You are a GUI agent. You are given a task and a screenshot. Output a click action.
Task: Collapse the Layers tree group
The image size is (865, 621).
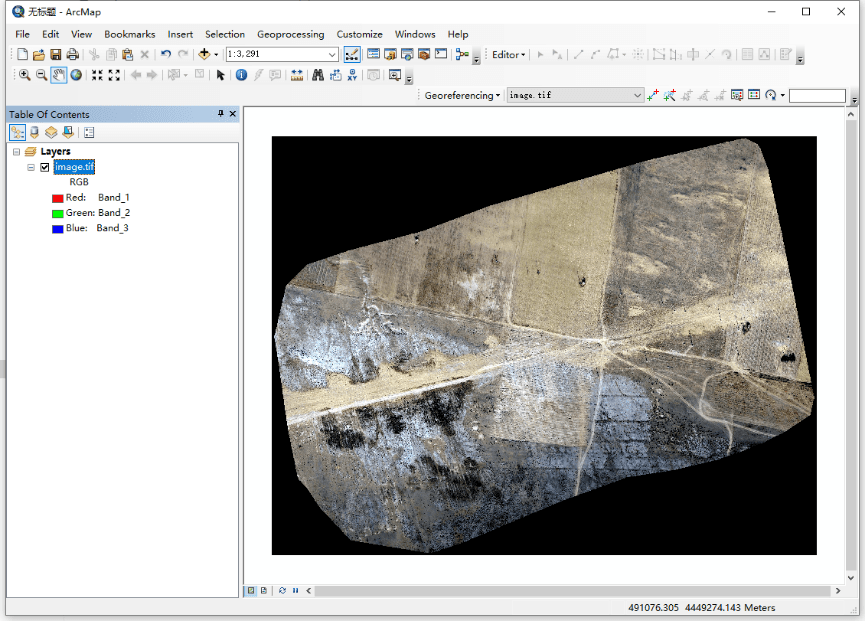pos(16,152)
